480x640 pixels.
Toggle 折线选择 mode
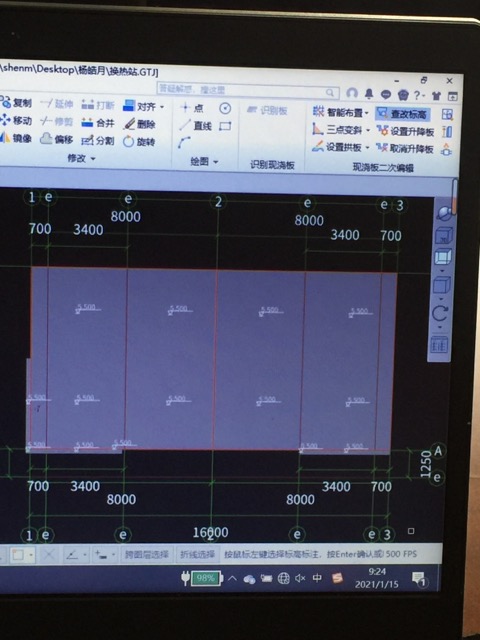198,554
